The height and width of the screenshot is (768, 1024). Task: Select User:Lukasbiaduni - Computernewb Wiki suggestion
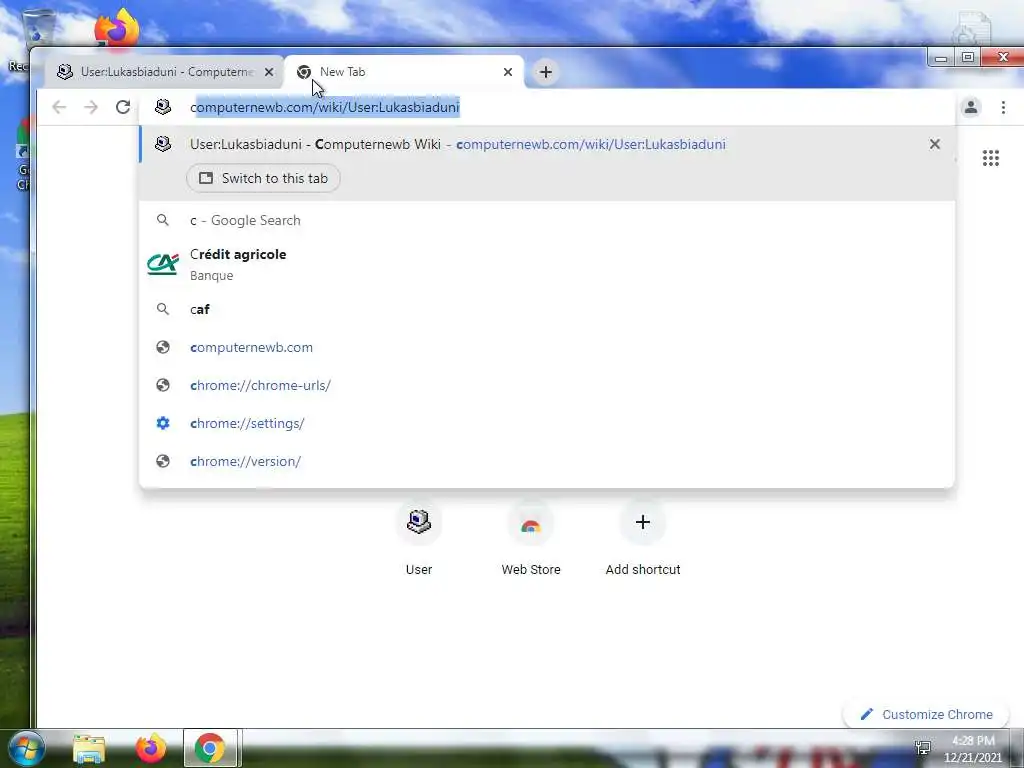[x=547, y=144]
